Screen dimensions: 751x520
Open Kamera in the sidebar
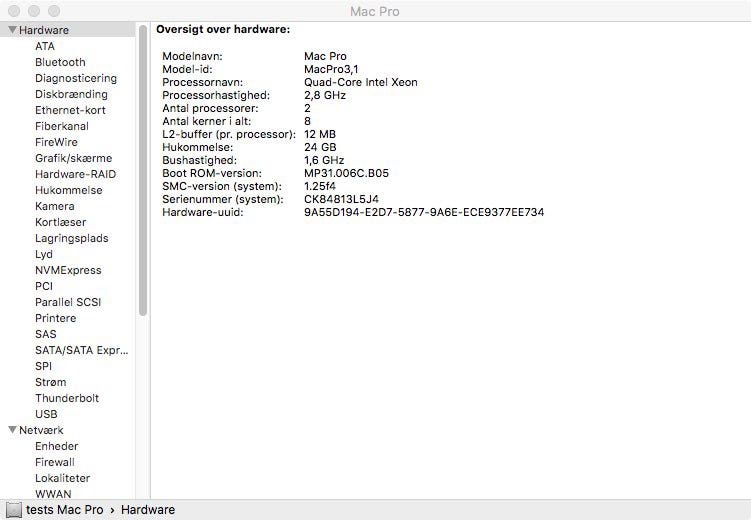coord(55,206)
